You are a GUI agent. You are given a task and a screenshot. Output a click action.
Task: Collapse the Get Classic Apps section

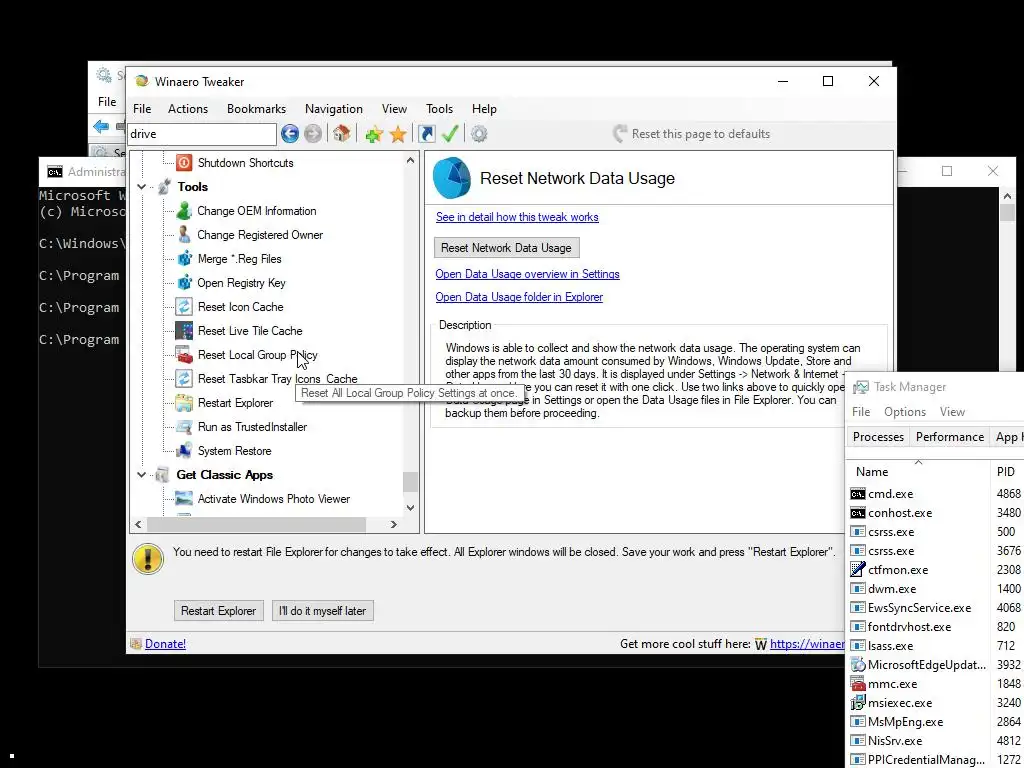click(x=141, y=475)
